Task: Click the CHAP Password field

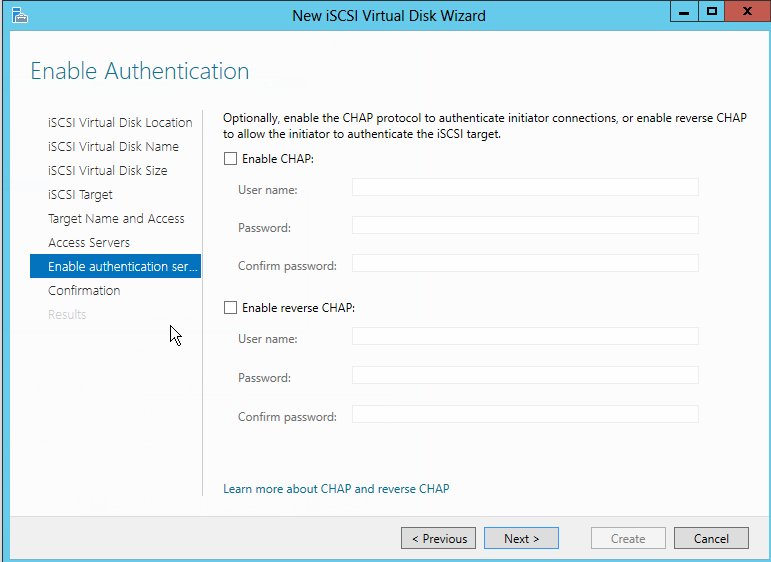Action: pyautogui.click(x=525, y=226)
